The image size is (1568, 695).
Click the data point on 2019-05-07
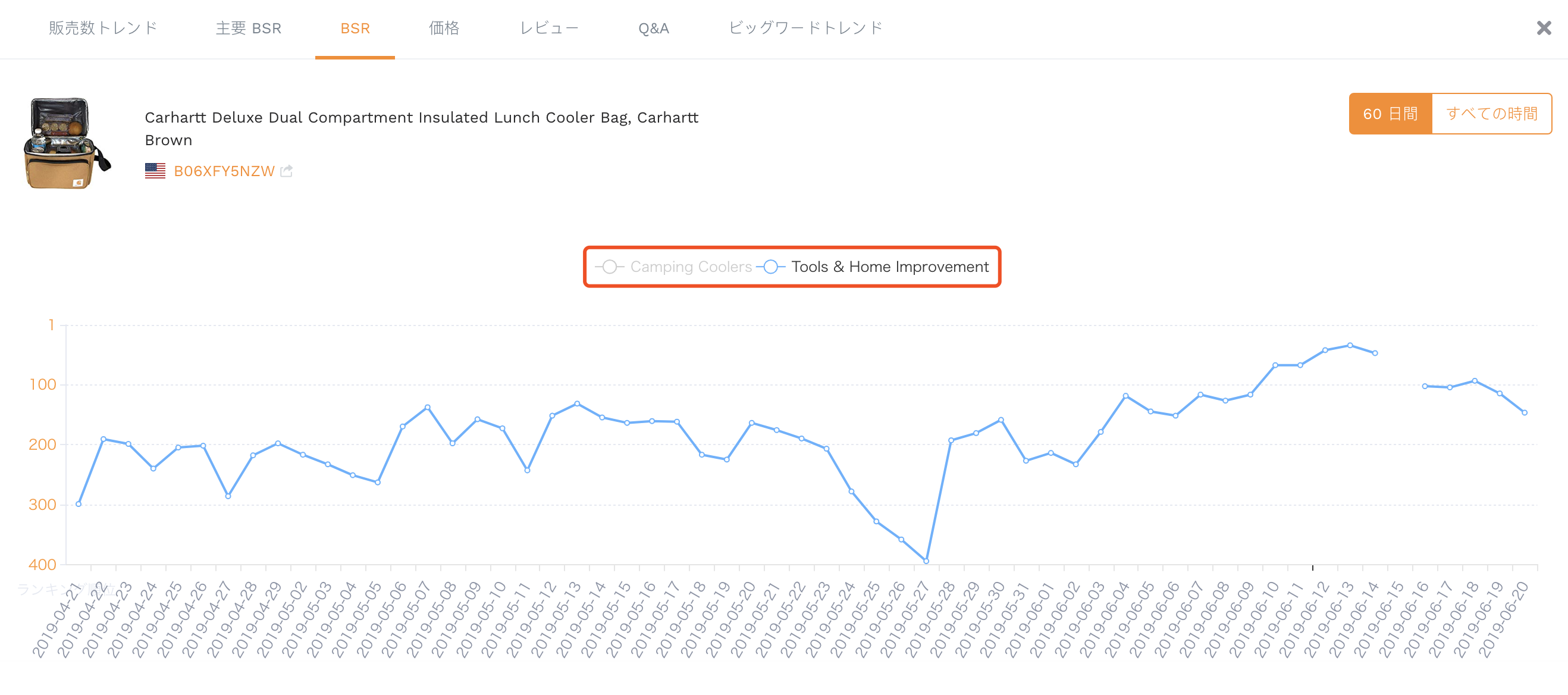click(x=427, y=407)
